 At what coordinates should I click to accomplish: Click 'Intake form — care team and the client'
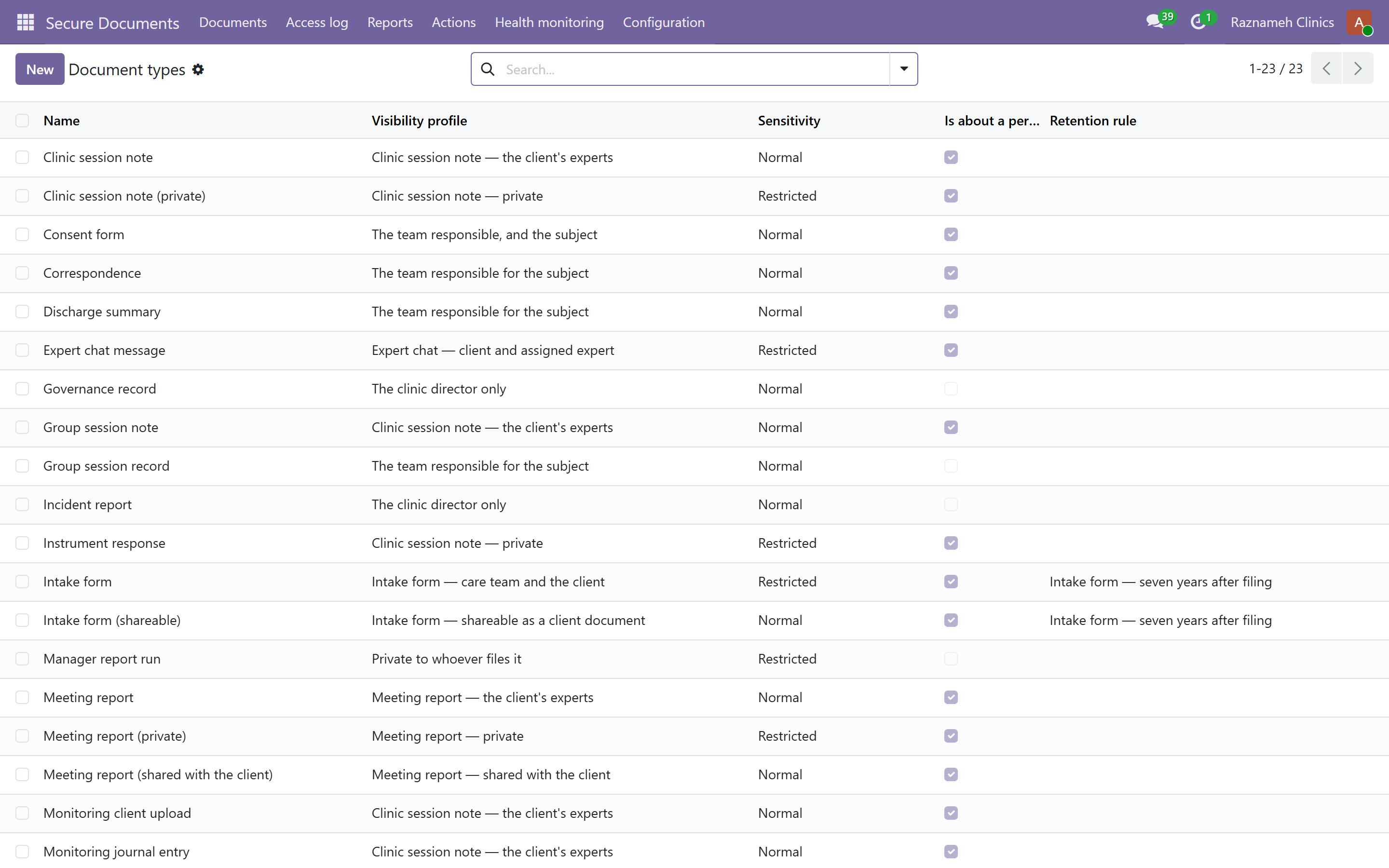(488, 582)
